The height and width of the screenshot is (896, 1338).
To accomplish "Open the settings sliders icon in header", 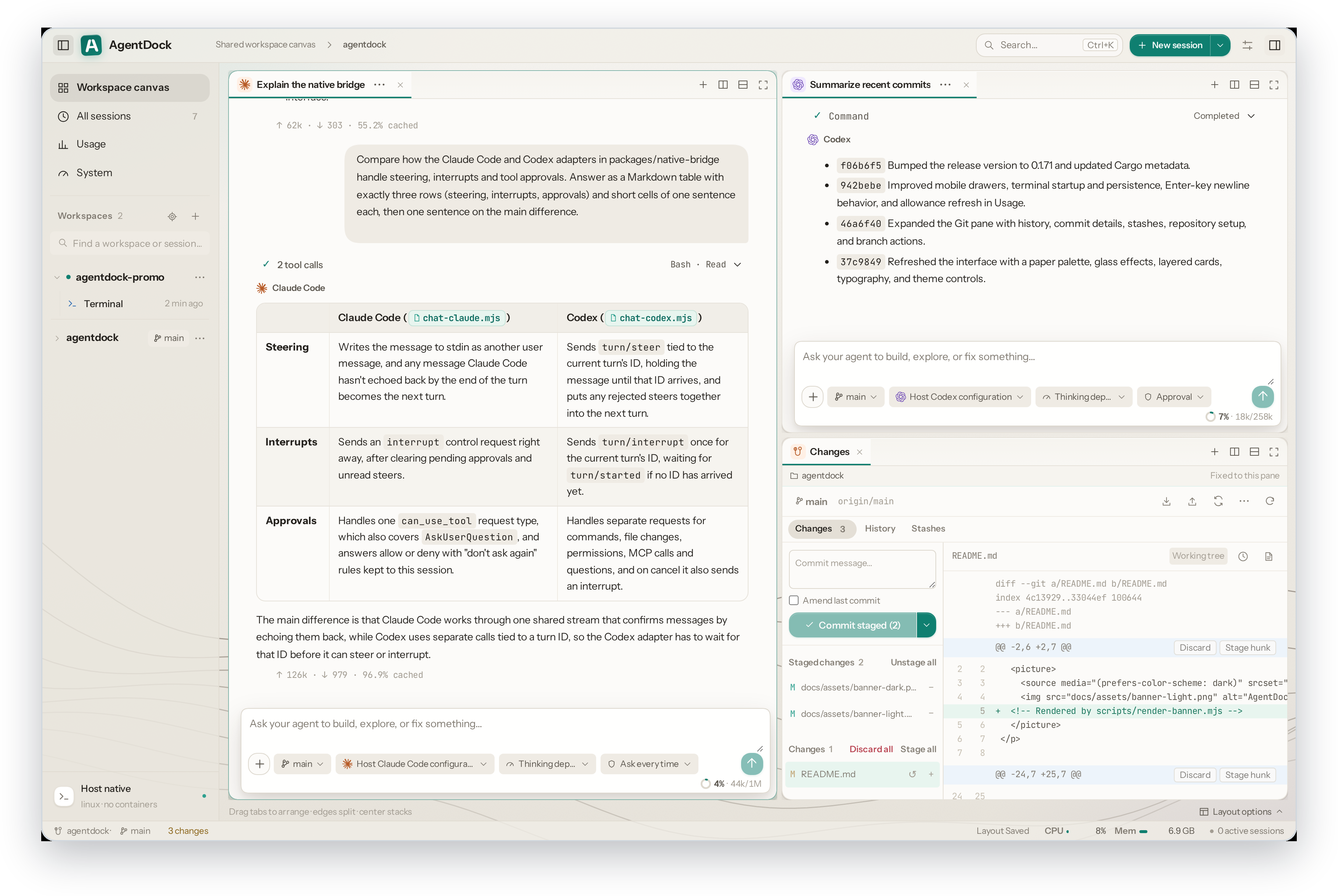I will click(1247, 45).
